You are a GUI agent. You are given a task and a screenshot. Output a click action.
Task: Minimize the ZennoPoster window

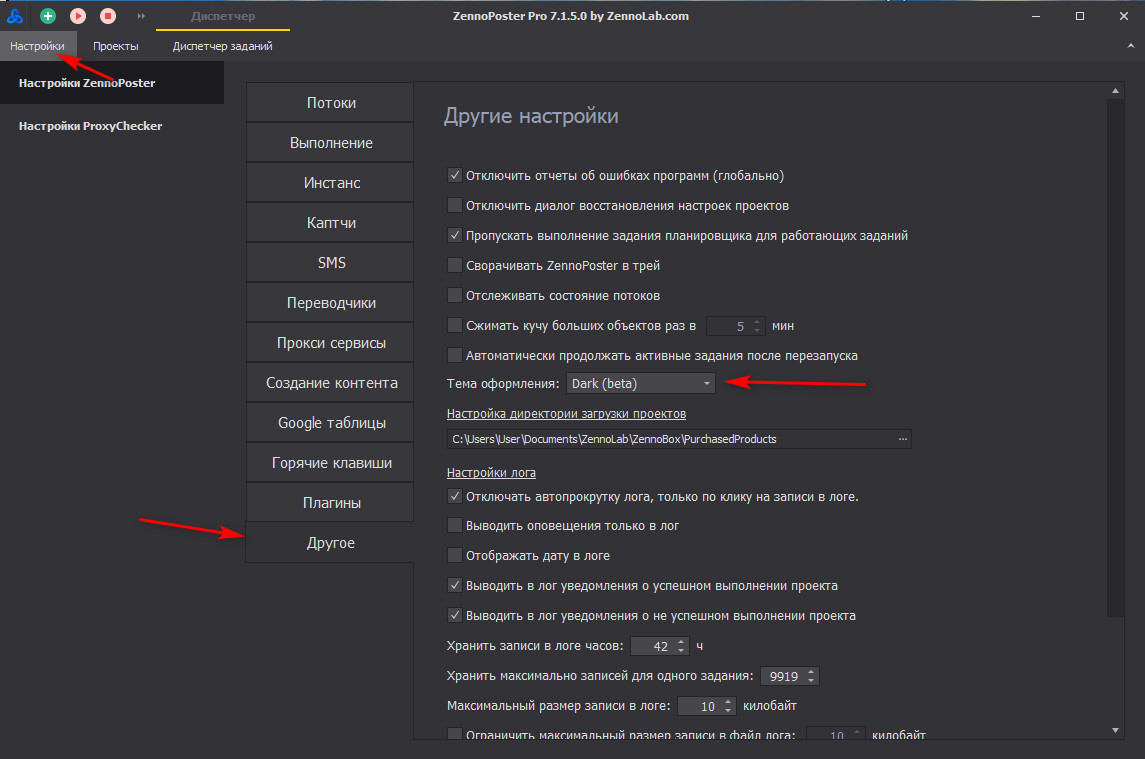1035,16
